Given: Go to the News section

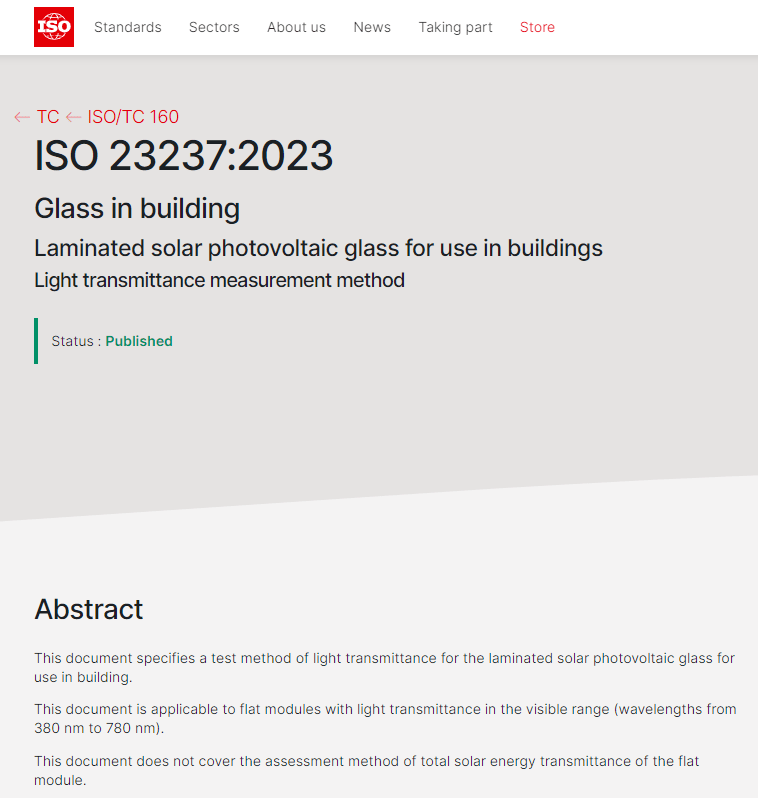Looking at the screenshot, I should point(372,27).
